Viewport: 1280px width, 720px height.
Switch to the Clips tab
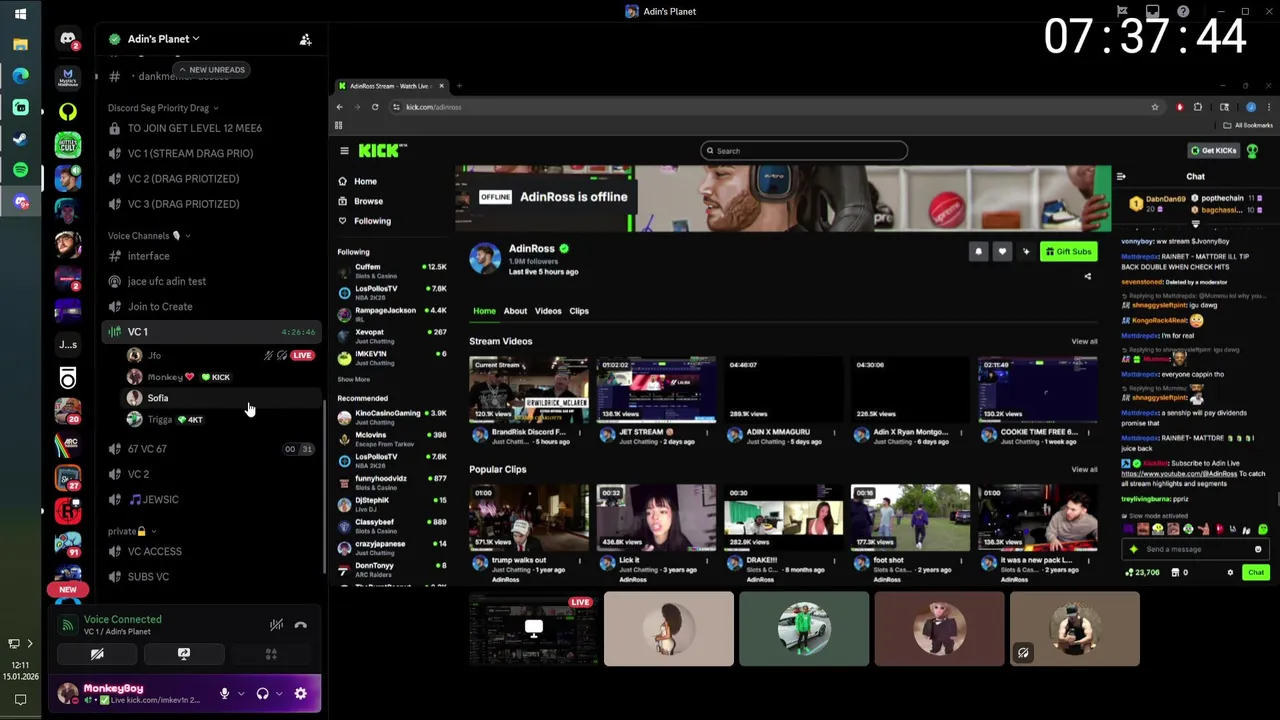coord(579,311)
